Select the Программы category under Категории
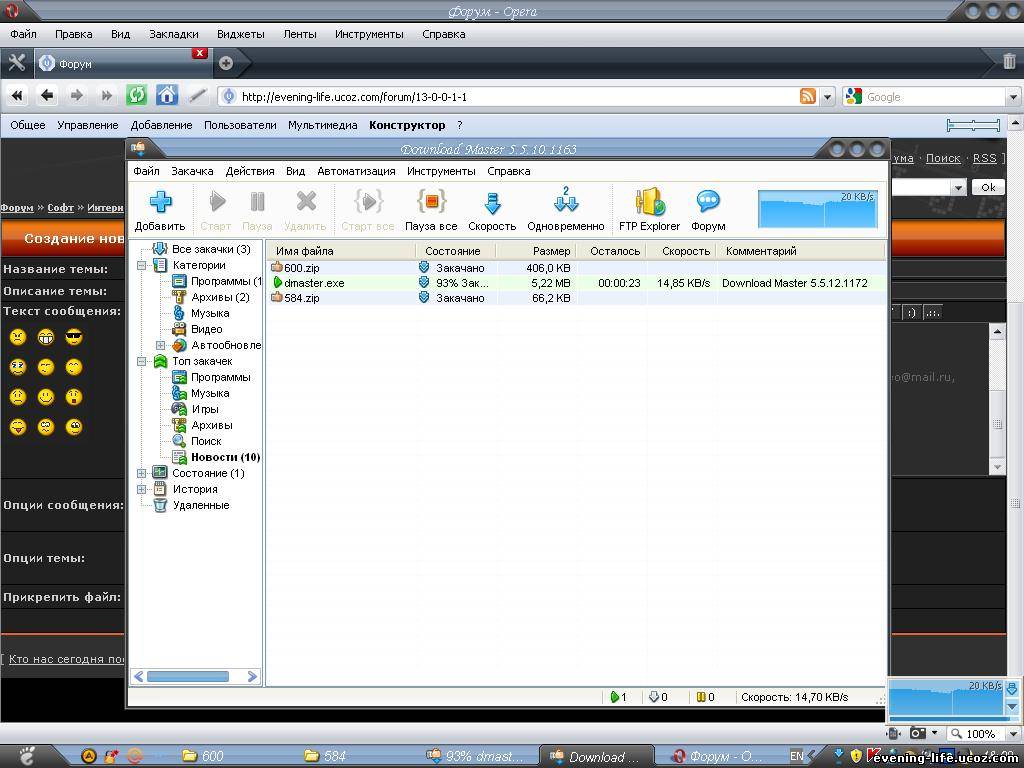This screenshot has width=1024, height=768. pos(225,281)
